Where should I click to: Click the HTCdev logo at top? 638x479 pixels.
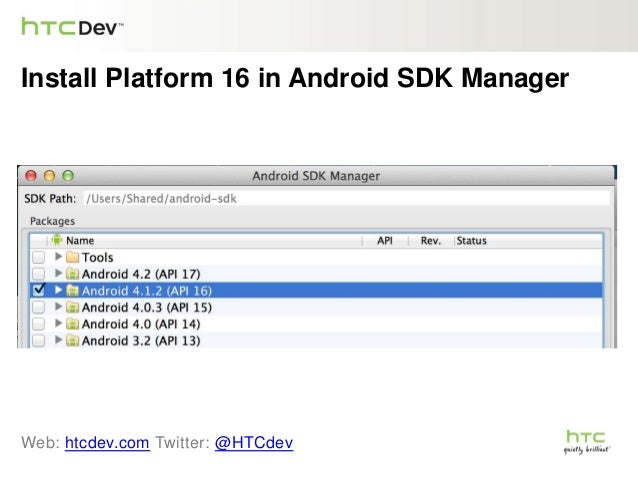click(x=72, y=27)
